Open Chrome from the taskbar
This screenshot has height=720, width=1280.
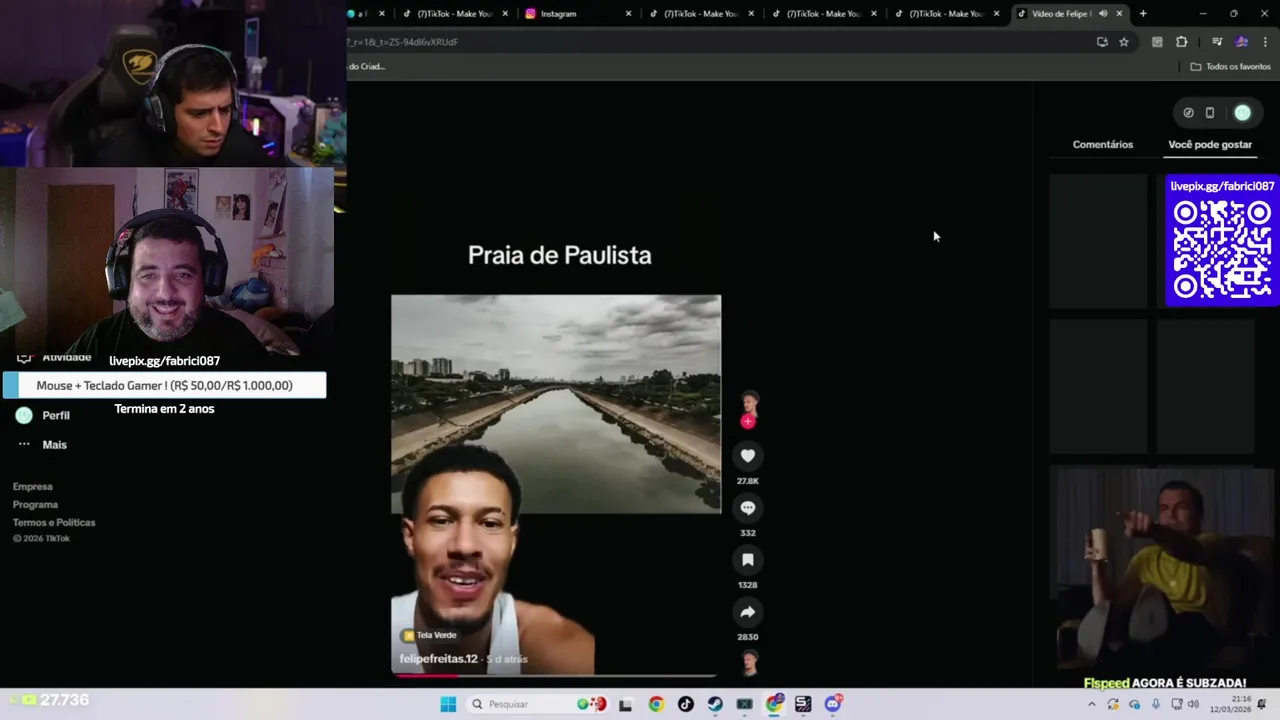(656, 704)
